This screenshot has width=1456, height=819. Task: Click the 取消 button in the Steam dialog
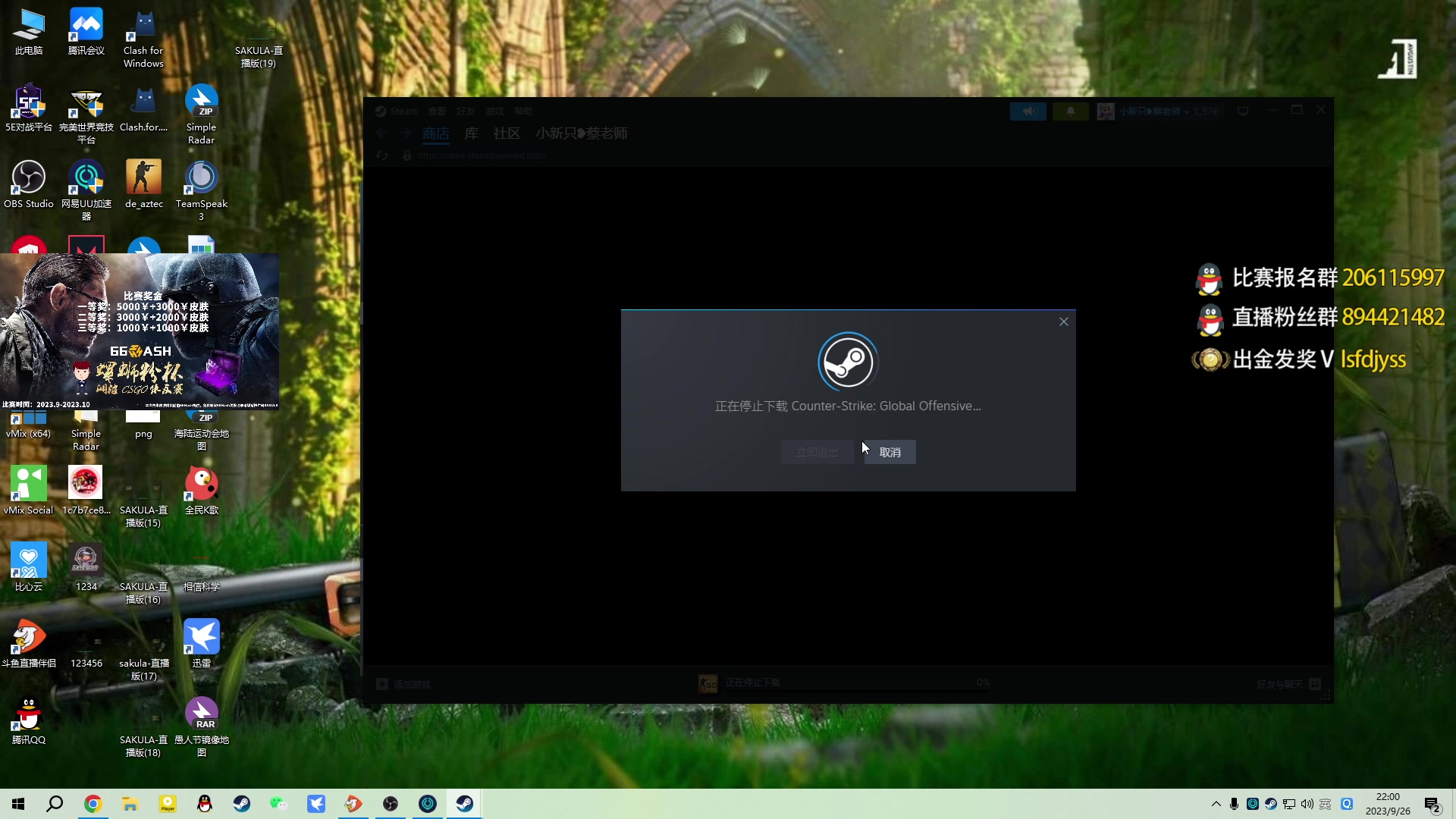[x=890, y=452]
